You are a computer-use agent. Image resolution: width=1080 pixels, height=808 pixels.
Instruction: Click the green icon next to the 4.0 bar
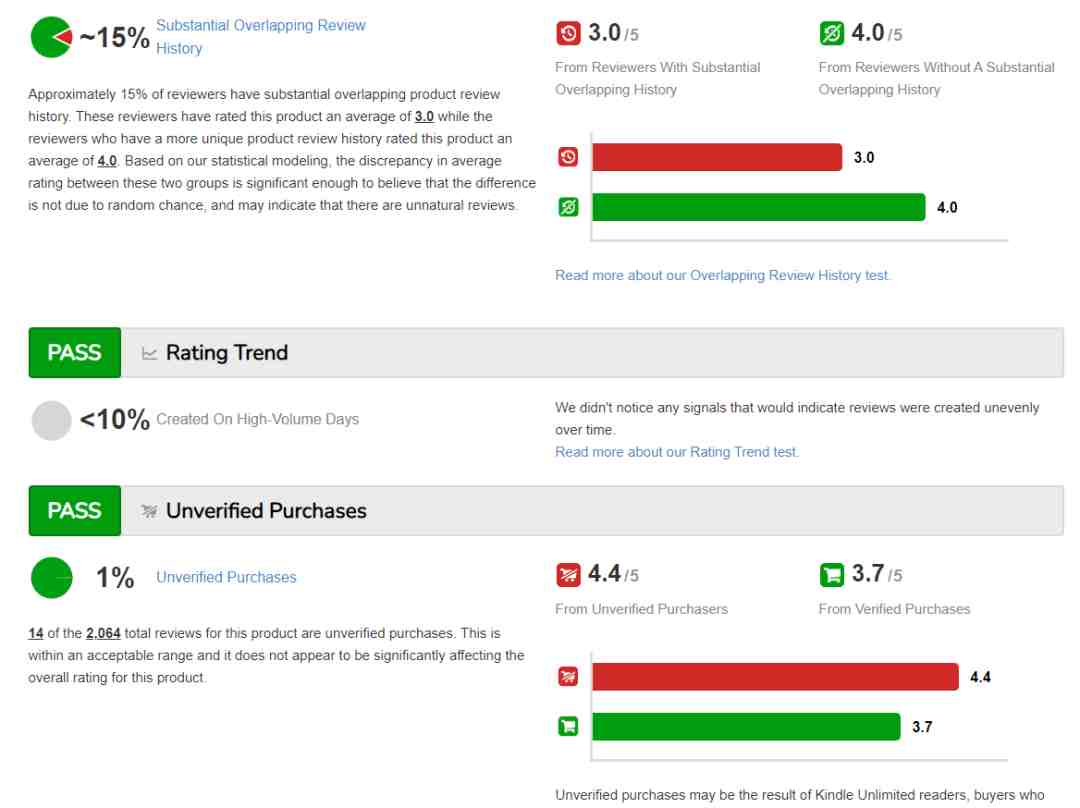[x=567, y=207]
